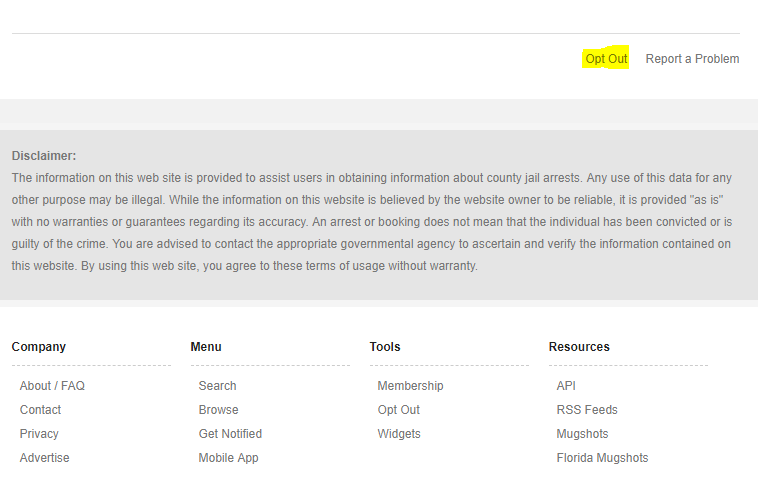Open the Mobile App link
The width and height of the screenshot is (758, 489).
coord(229,458)
